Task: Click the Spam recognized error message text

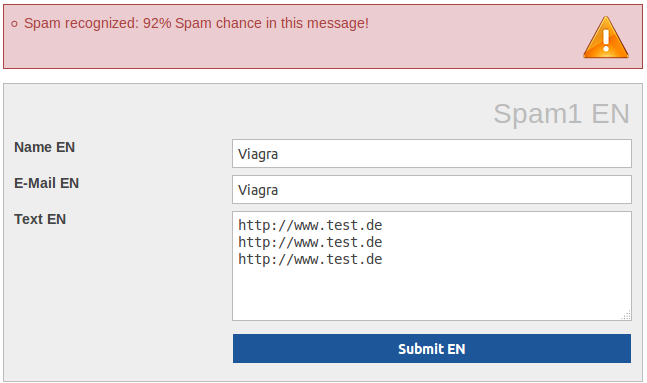Action: pyautogui.click(x=196, y=23)
